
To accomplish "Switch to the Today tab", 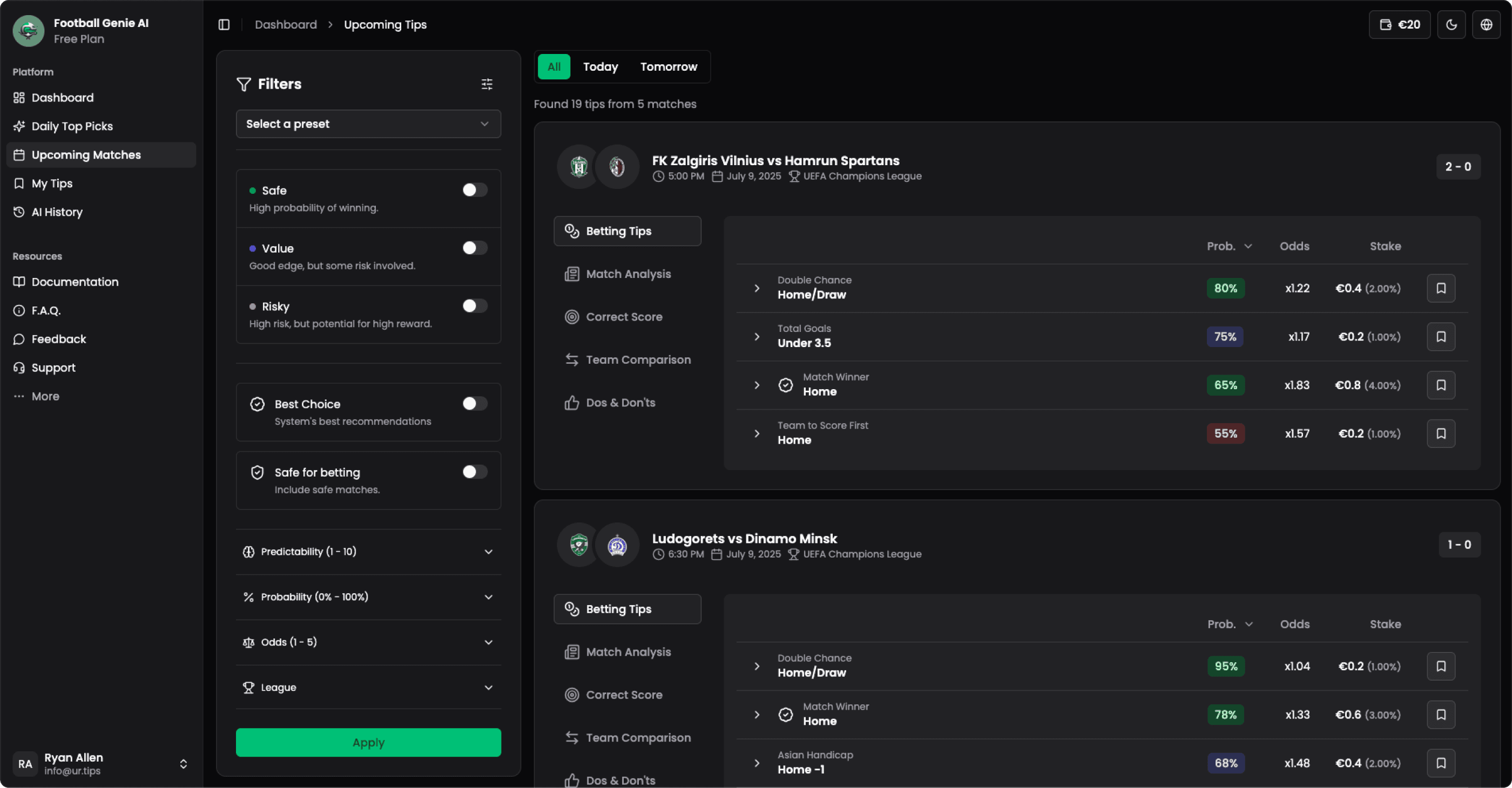I will click(x=600, y=67).
